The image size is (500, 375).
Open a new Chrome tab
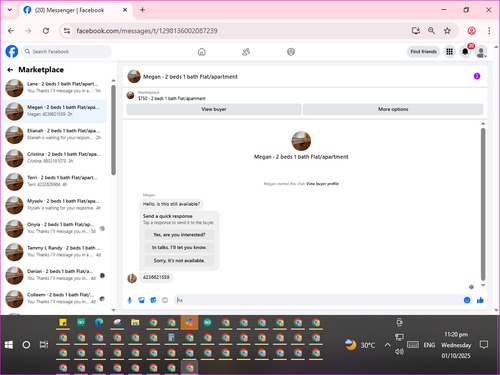[142, 10]
